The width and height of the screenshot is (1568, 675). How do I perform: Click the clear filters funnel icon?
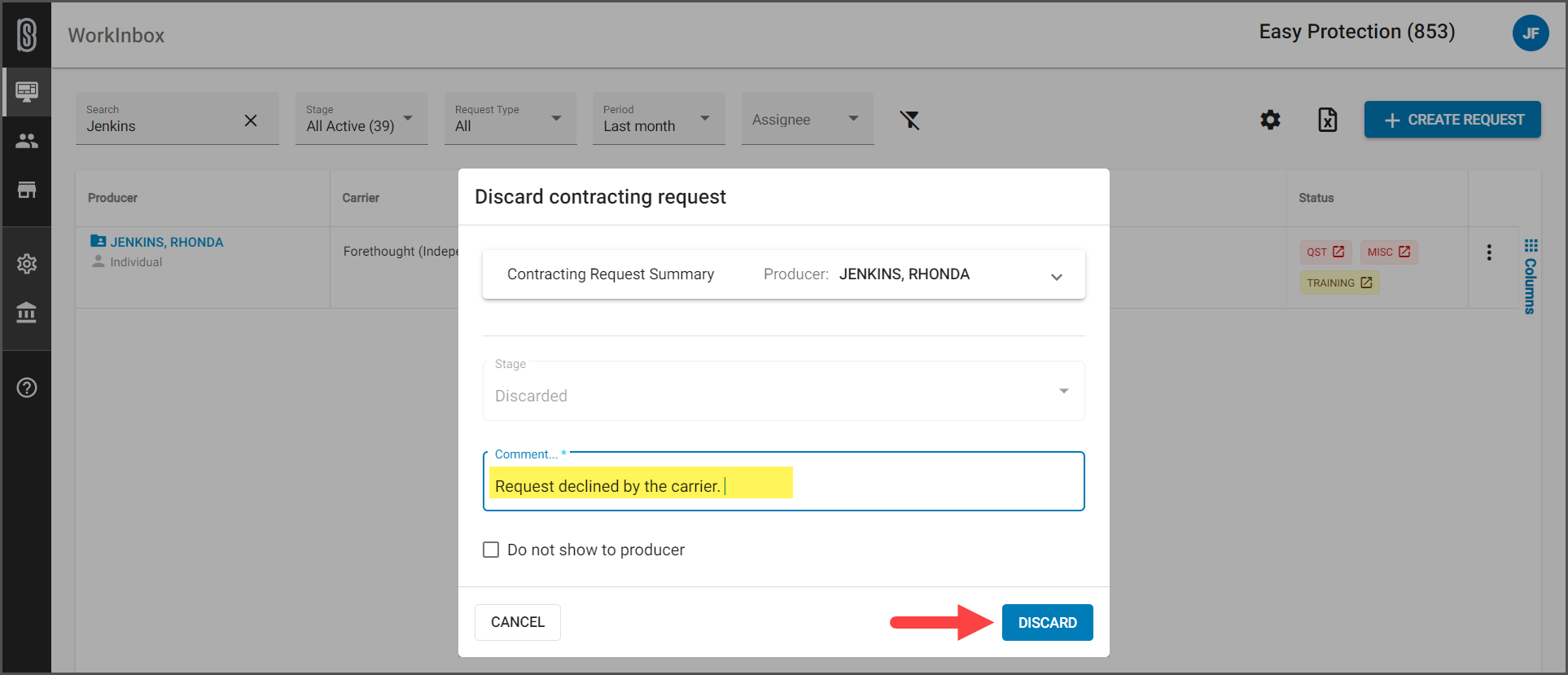click(909, 121)
